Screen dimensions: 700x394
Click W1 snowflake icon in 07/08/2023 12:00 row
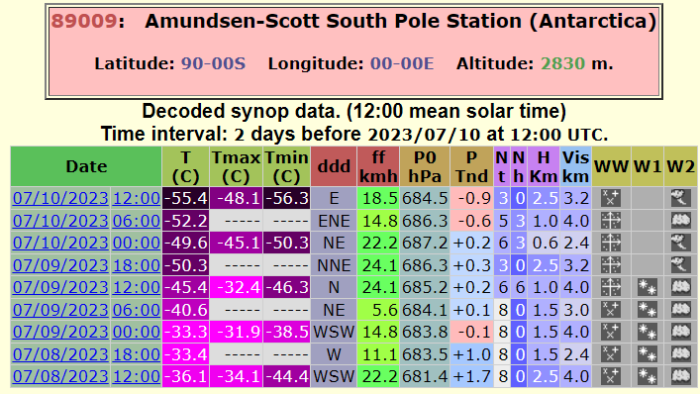click(x=647, y=376)
